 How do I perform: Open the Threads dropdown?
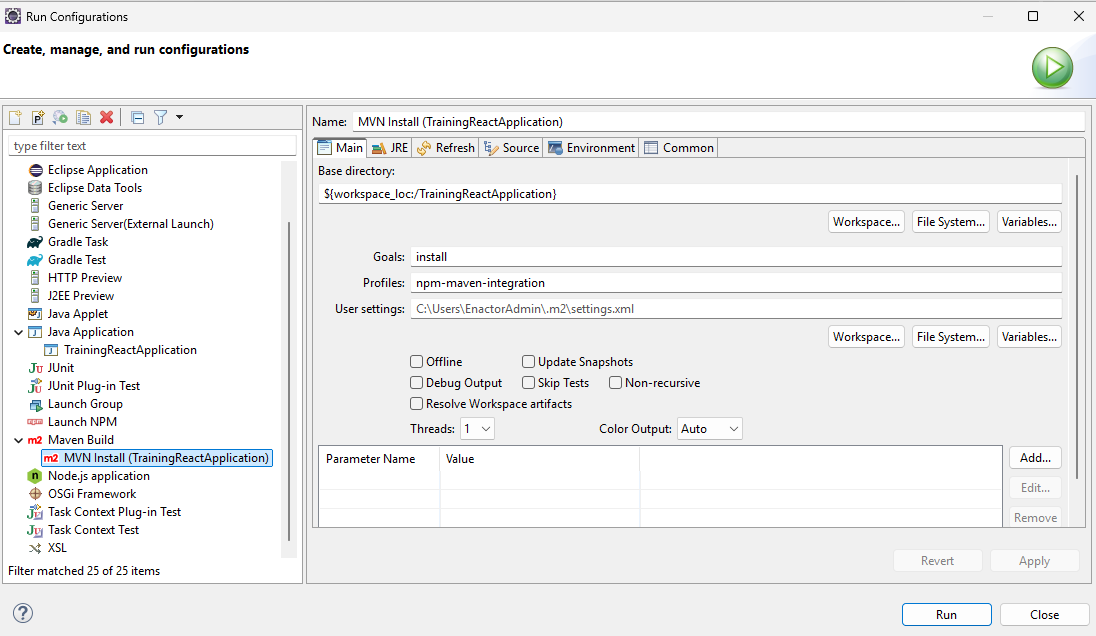(x=477, y=429)
